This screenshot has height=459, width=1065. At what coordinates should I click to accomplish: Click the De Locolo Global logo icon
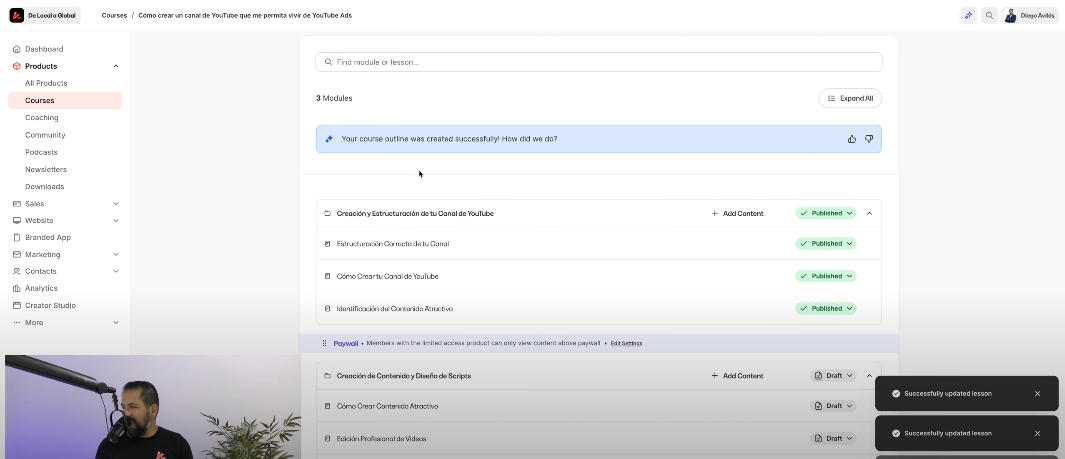point(17,15)
